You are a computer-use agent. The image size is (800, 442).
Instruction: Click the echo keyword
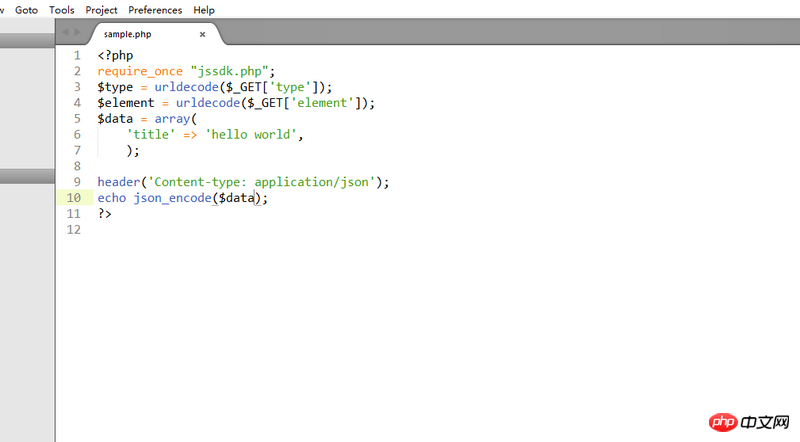[x=112, y=198]
